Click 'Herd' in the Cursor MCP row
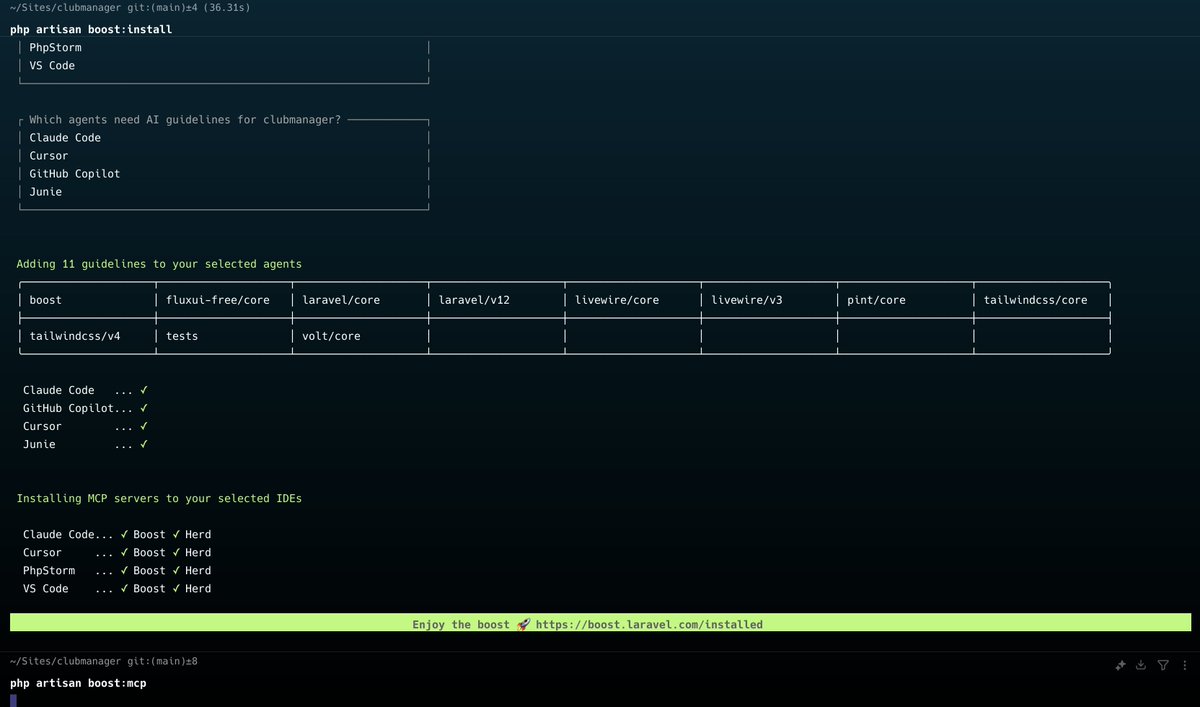1200x707 pixels. pyautogui.click(x=198, y=552)
